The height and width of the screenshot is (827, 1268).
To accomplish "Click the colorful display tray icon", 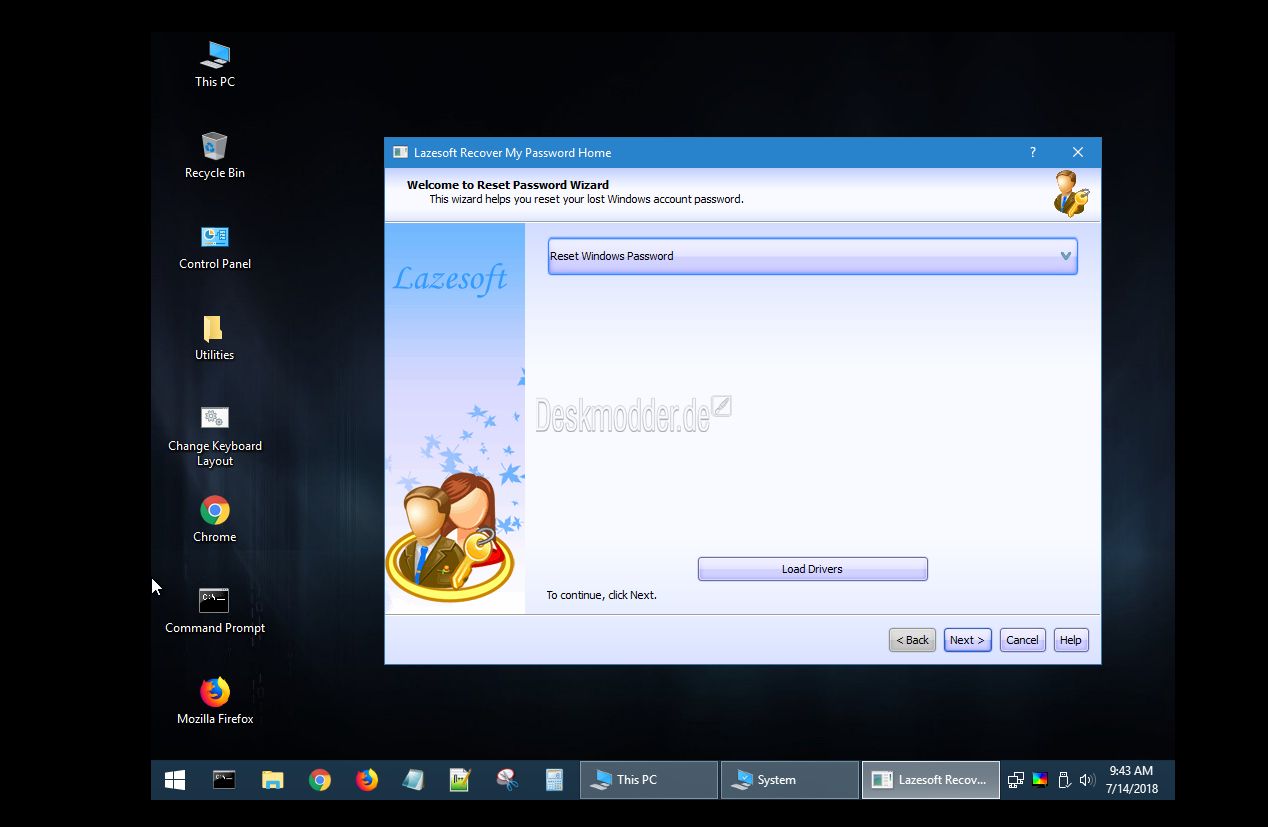I will (1040, 780).
